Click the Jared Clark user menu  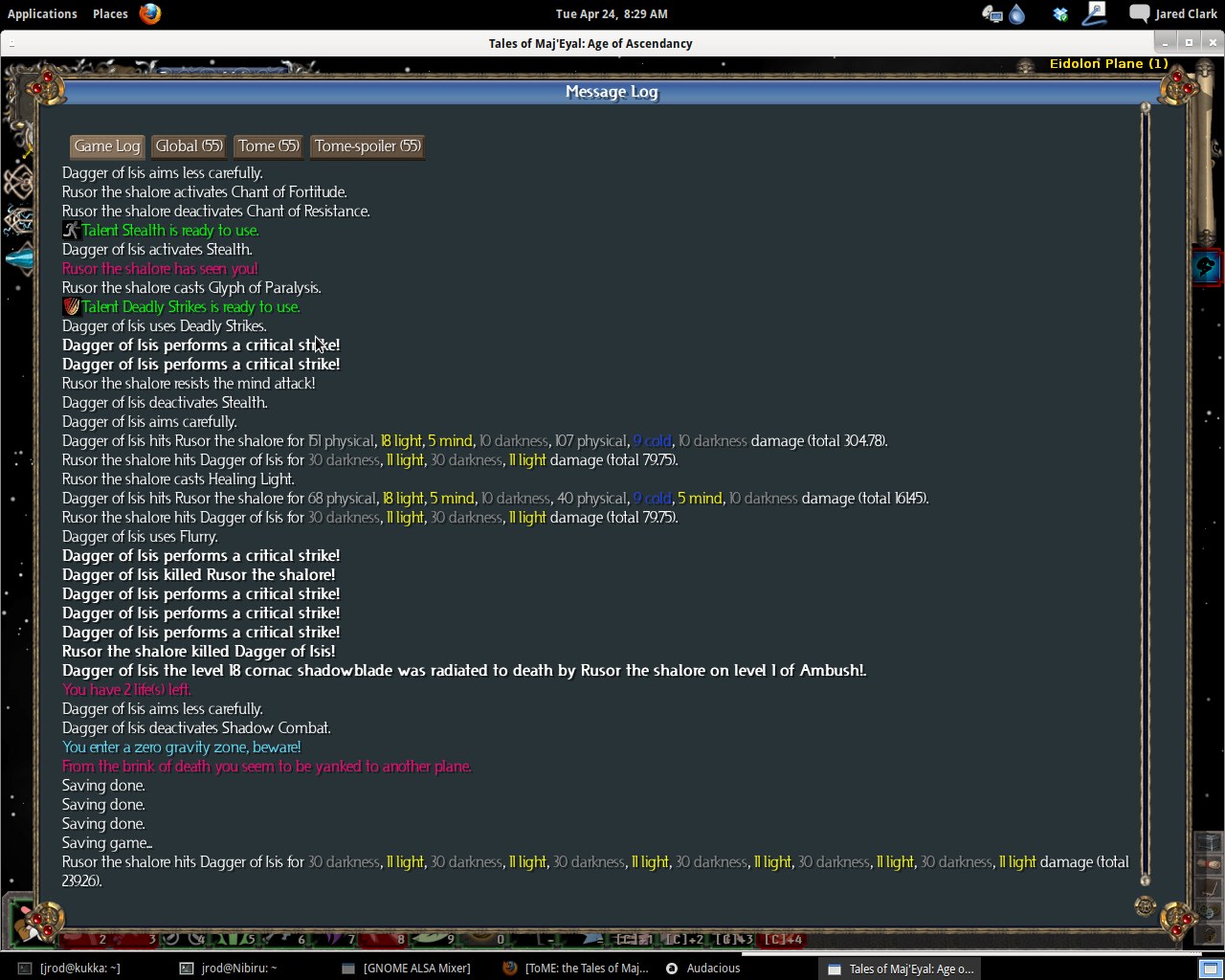tap(1186, 13)
